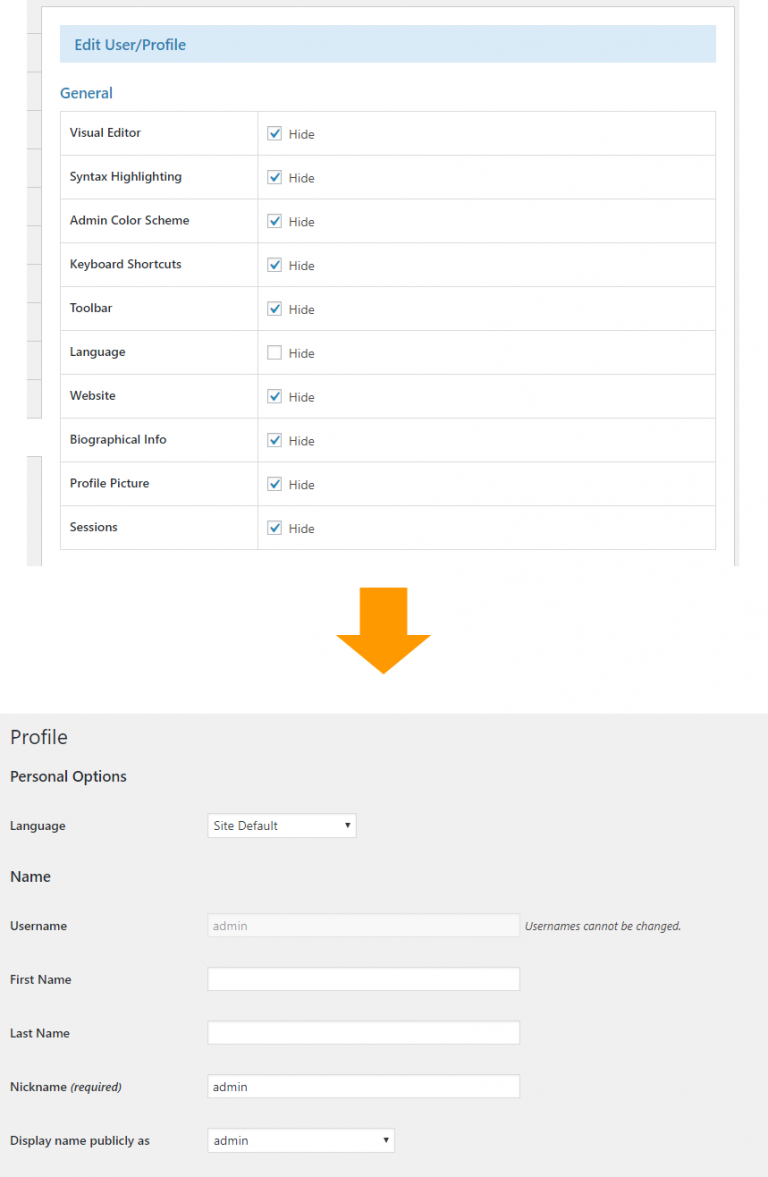The width and height of the screenshot is (768, 1177).
Task: Uncheck the Keyboard Shortcuts hide option
Action: point(274,265)
